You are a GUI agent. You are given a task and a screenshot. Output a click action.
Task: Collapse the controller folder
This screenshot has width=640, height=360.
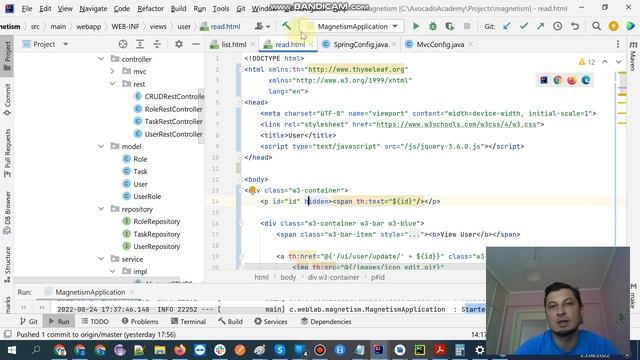pyautogui.click(x=101, y=59)
